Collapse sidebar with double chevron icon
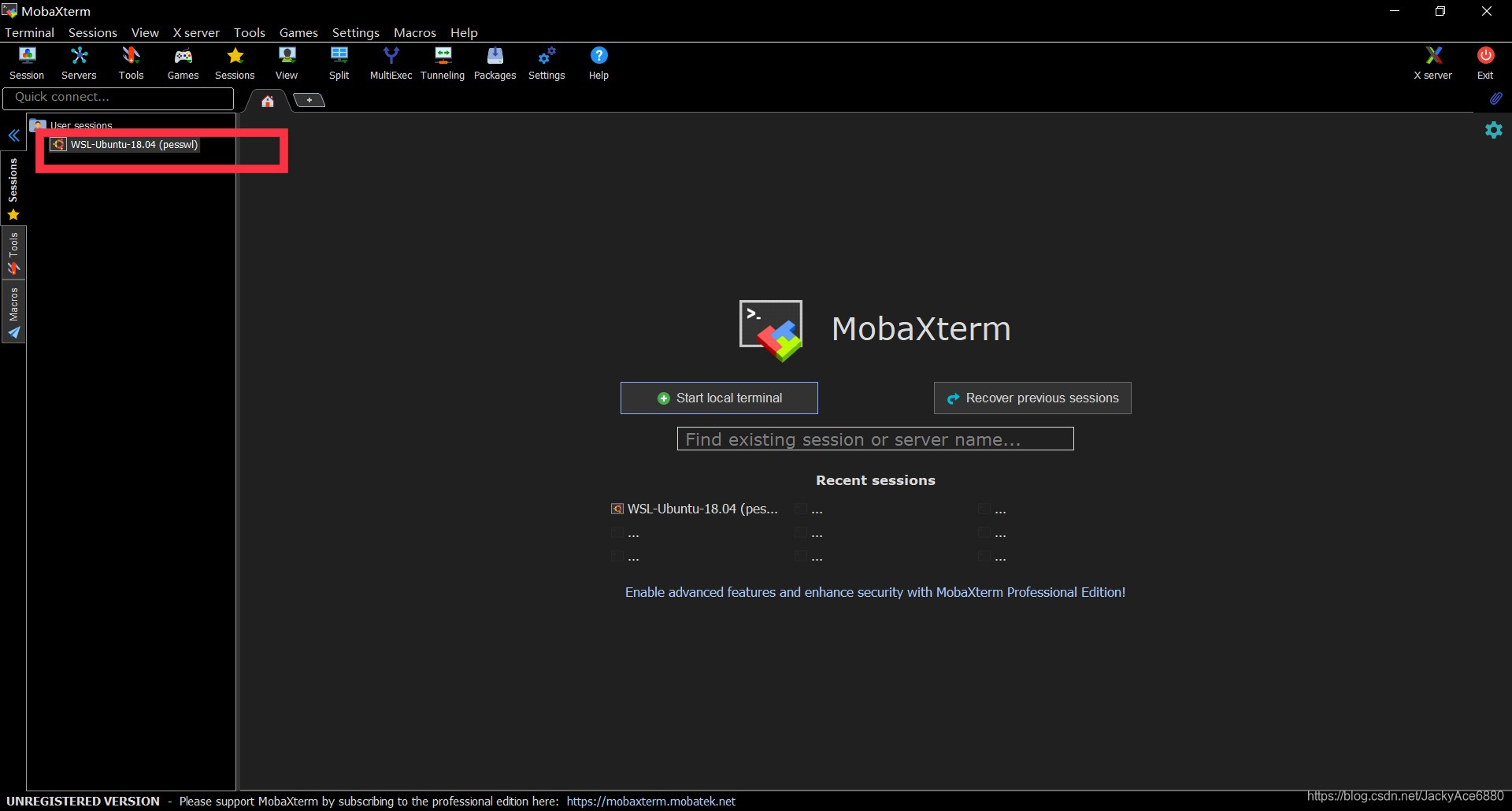1512x811 pixels. (x=13, y=135)
